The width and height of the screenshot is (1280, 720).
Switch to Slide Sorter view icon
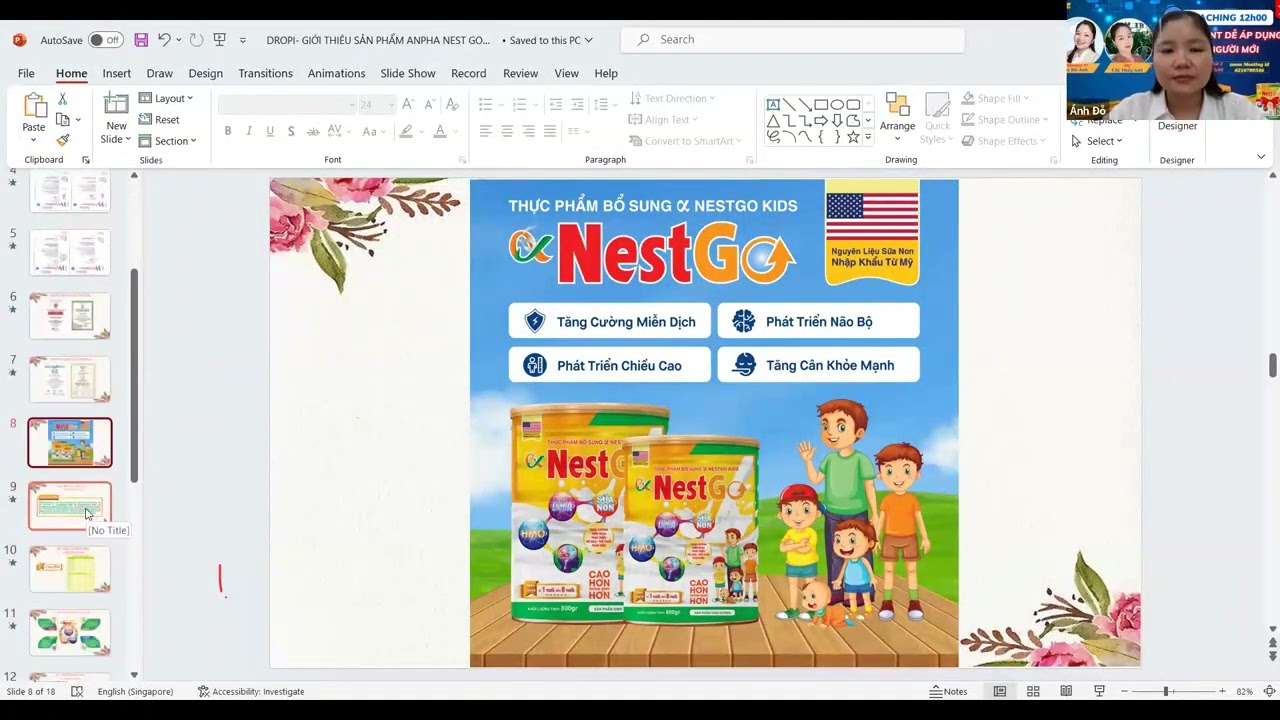coord(1033,691)
